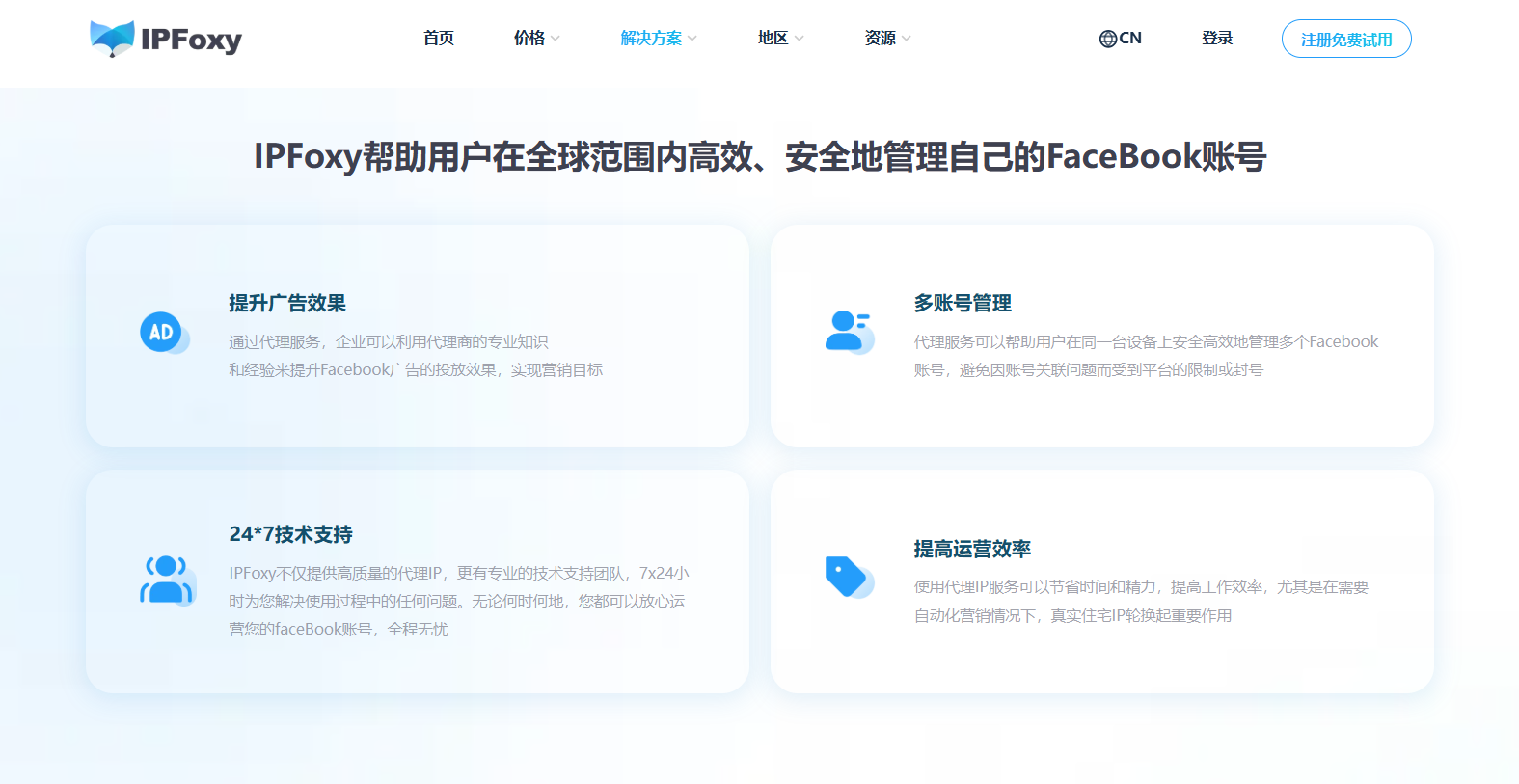This screenshot has width=1519, height=784.
Task: Click the line 营您的faceBook账号，全程无忧
Action: point(339,630)
